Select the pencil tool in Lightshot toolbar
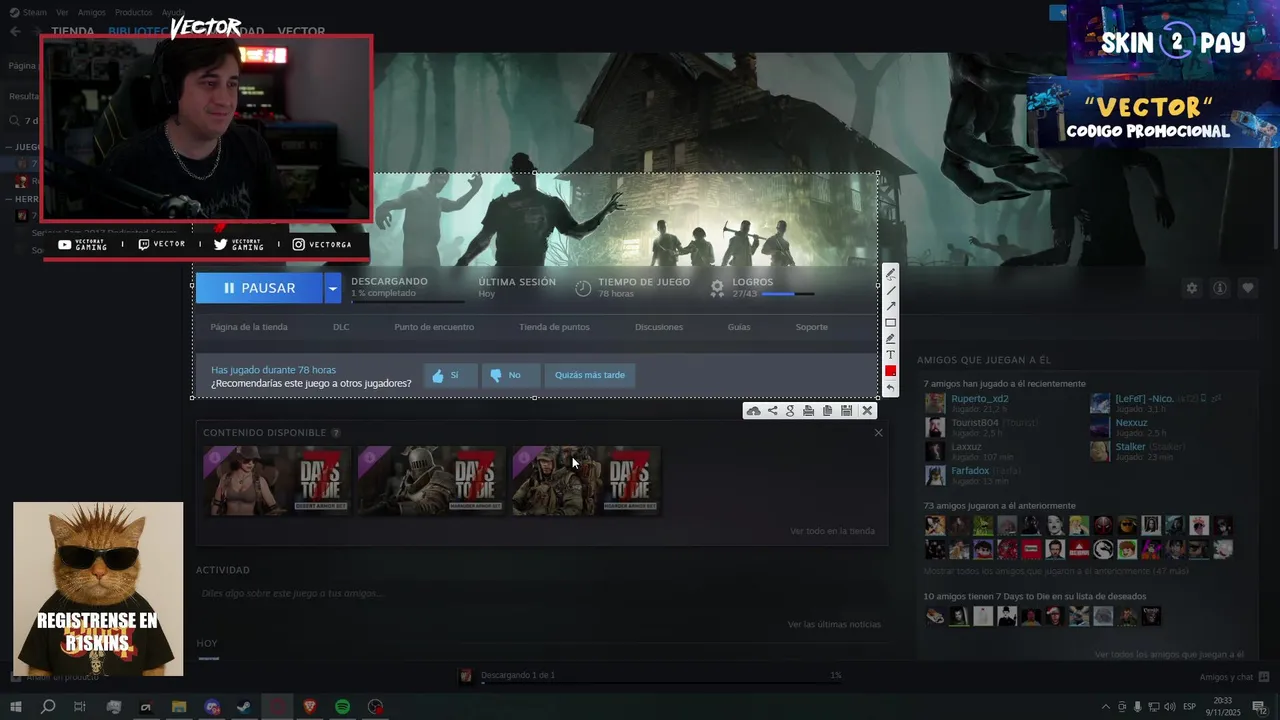Image resolution: width=1280 pixels, height=720 pixels. tap(890, 274)
